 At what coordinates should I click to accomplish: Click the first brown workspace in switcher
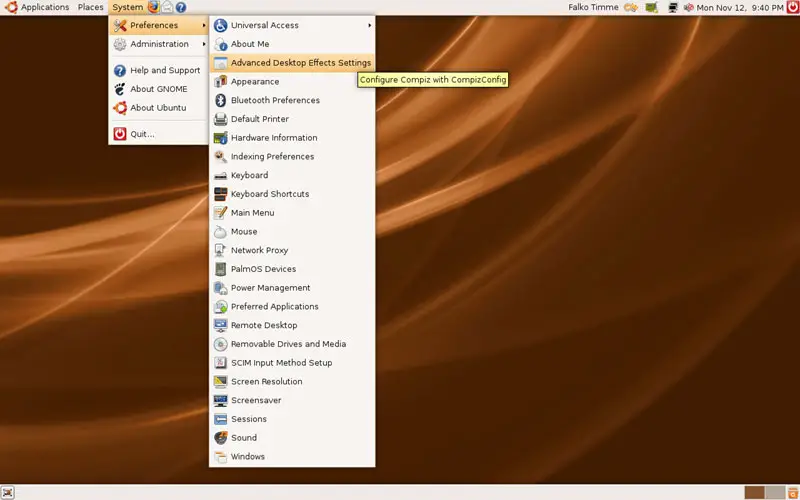[755, 492]
